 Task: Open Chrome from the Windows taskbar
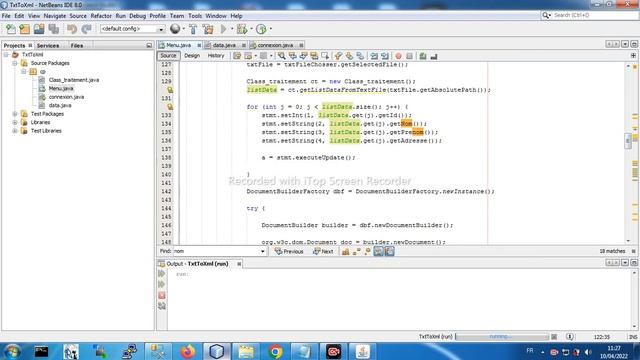275,351
